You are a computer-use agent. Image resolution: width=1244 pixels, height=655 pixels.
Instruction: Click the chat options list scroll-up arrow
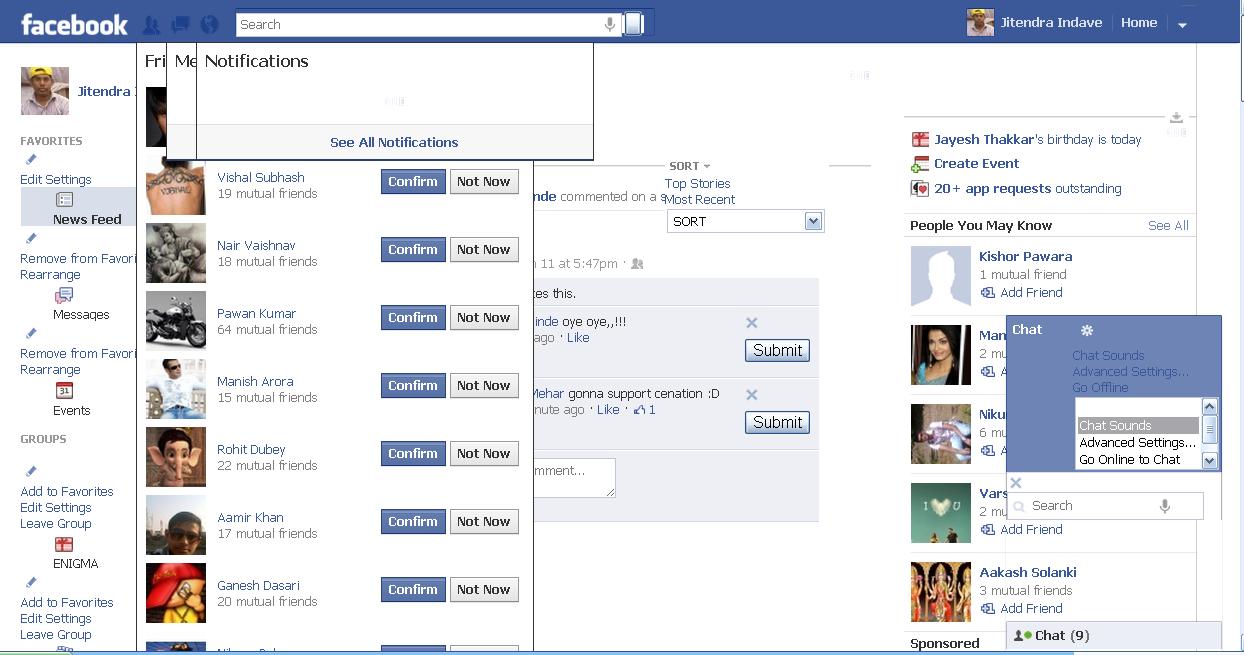pos(1209,407)
